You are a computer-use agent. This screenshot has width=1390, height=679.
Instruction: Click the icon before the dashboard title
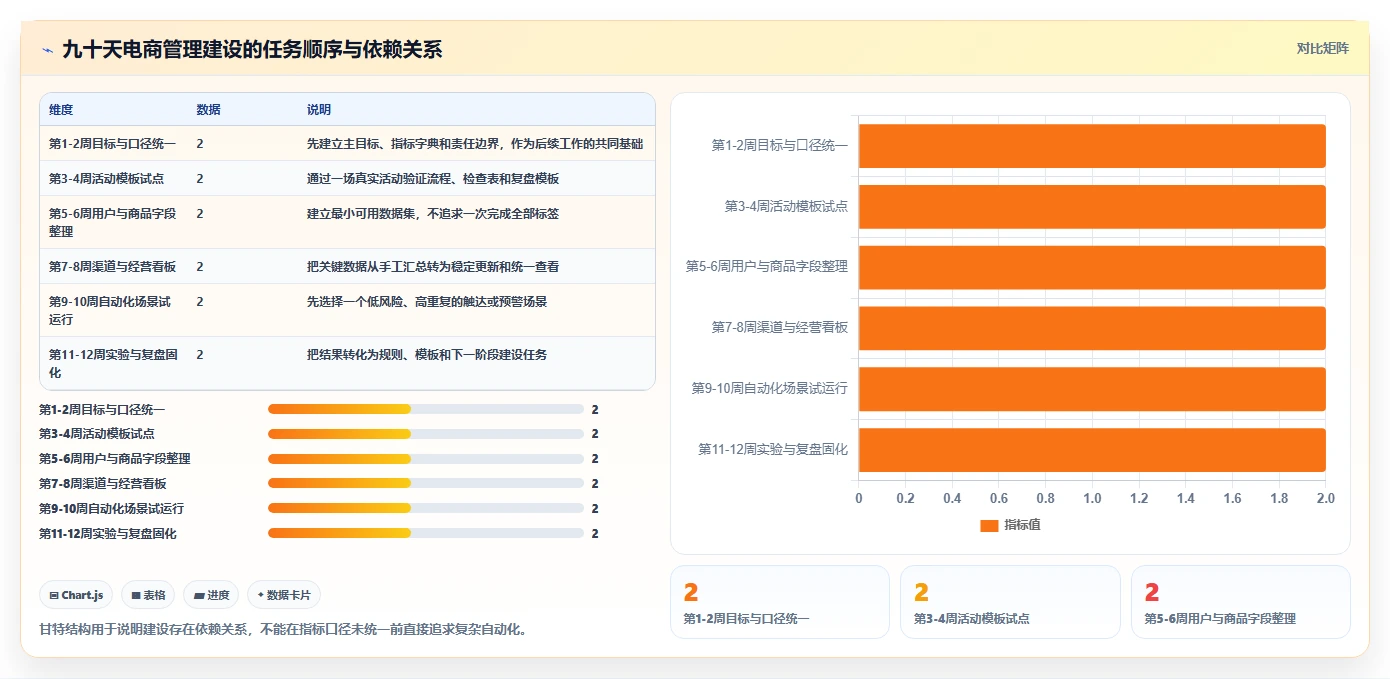click(x=47, y=50)
